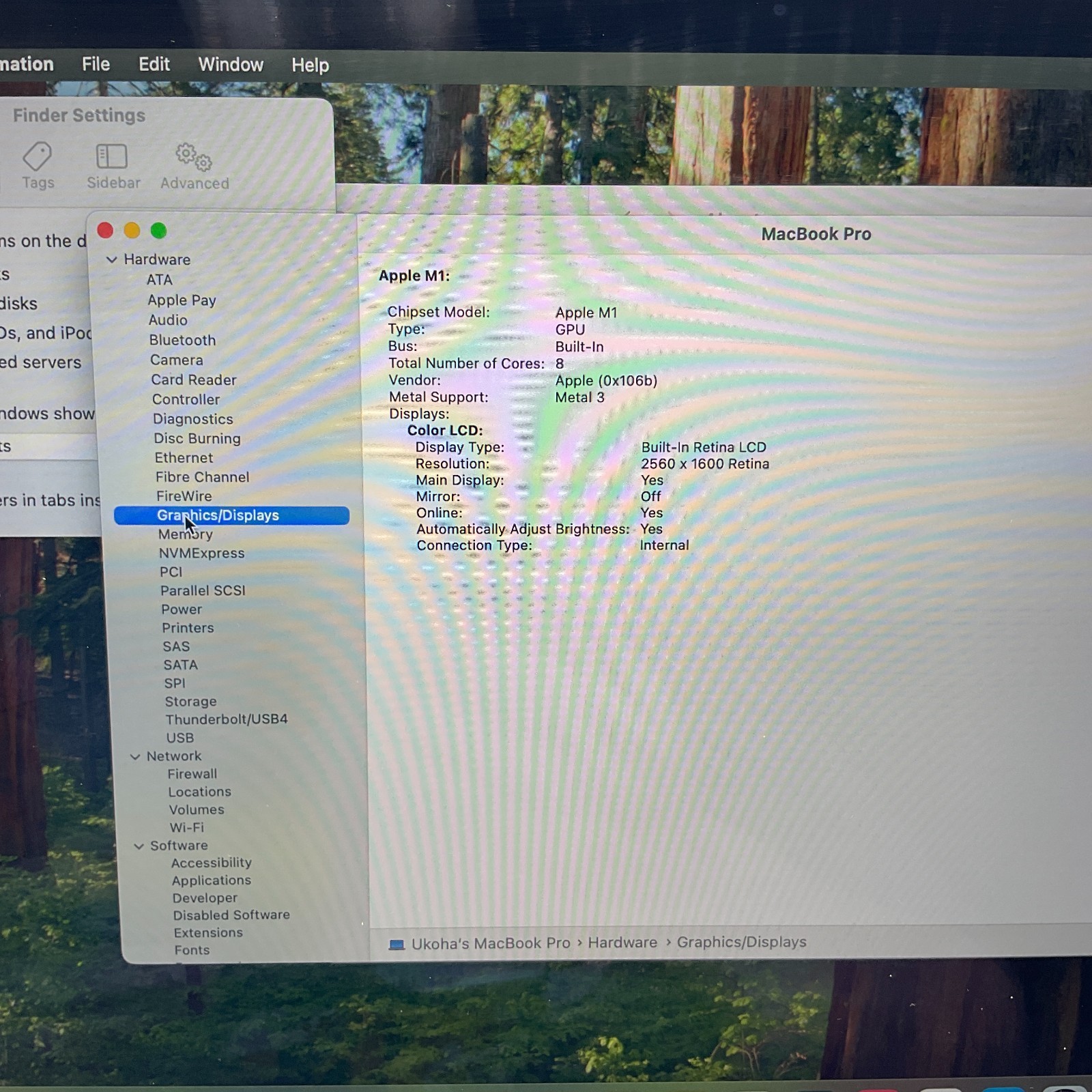
Task: Open the Help menu
Action: [x=311, y=66]
